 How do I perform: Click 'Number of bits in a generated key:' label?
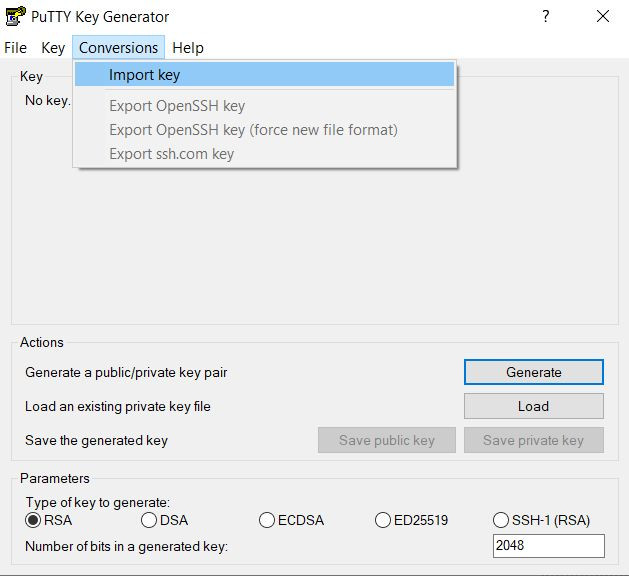126,546
